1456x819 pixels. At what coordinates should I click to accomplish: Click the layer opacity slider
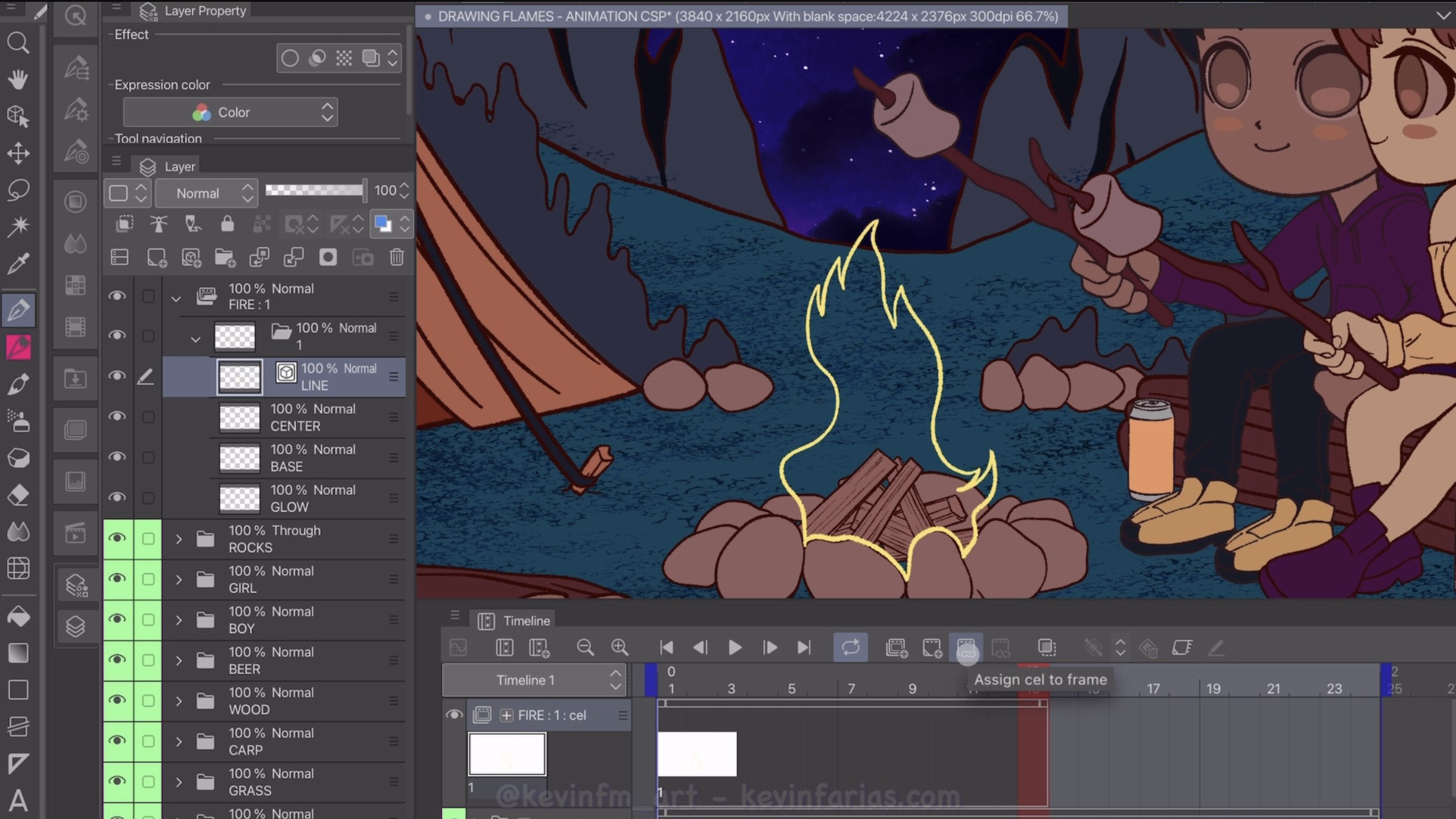coord(315,190)
